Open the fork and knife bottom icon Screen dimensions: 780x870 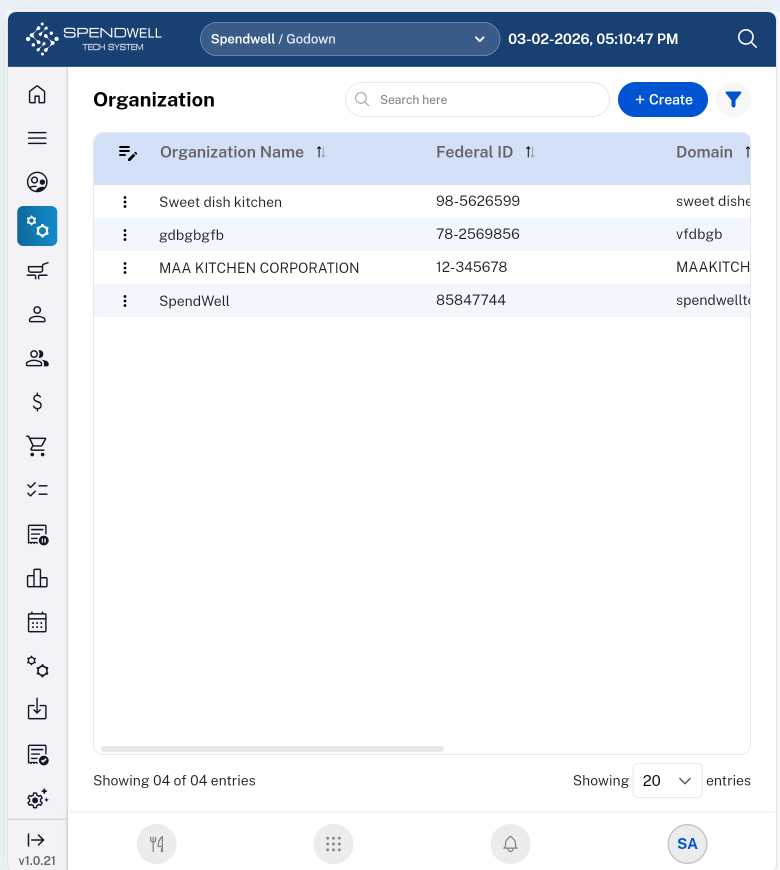pos(156,844)
